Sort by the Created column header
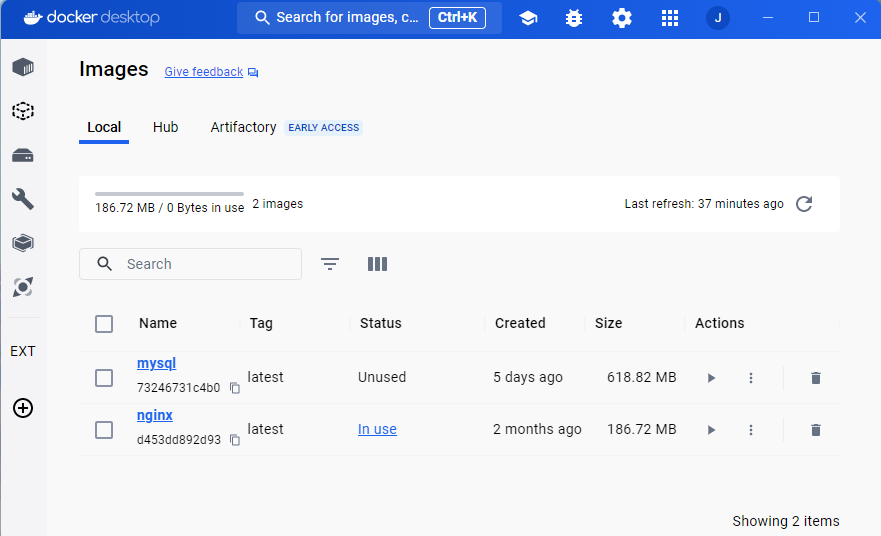The height and width of the screenshot is (536, 881). pos(520,323)
